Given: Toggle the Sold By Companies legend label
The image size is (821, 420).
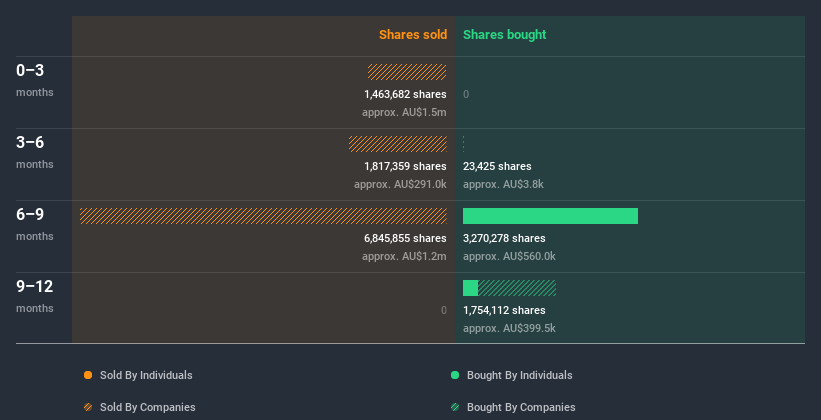Looking at the screenshot, I should (x=147, y=407).
